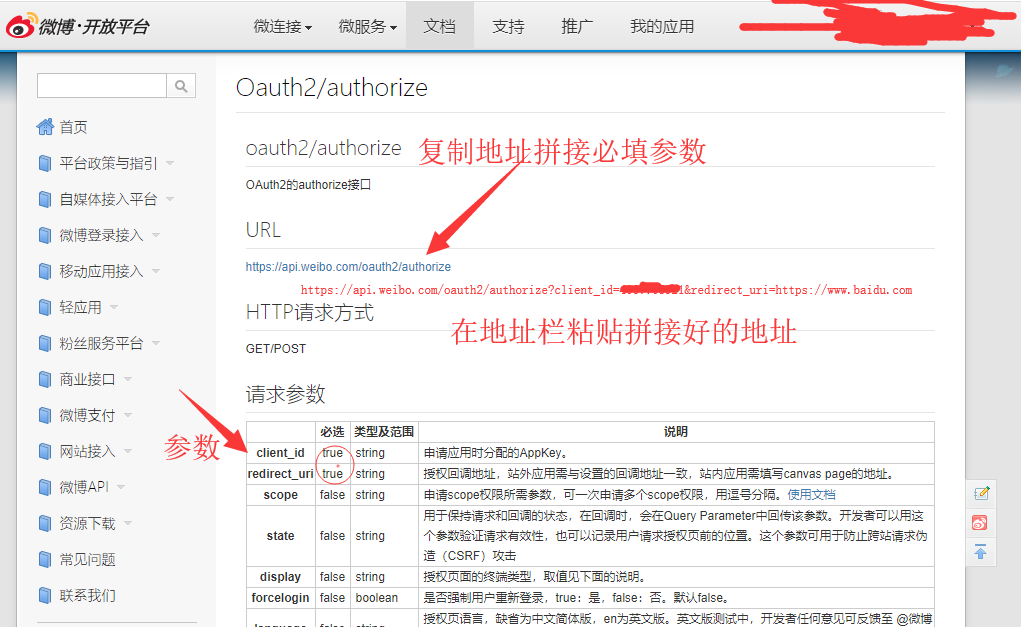Click the search magnifier button
The height and width of the screenshot is (627, 1021).
point(181,86)
